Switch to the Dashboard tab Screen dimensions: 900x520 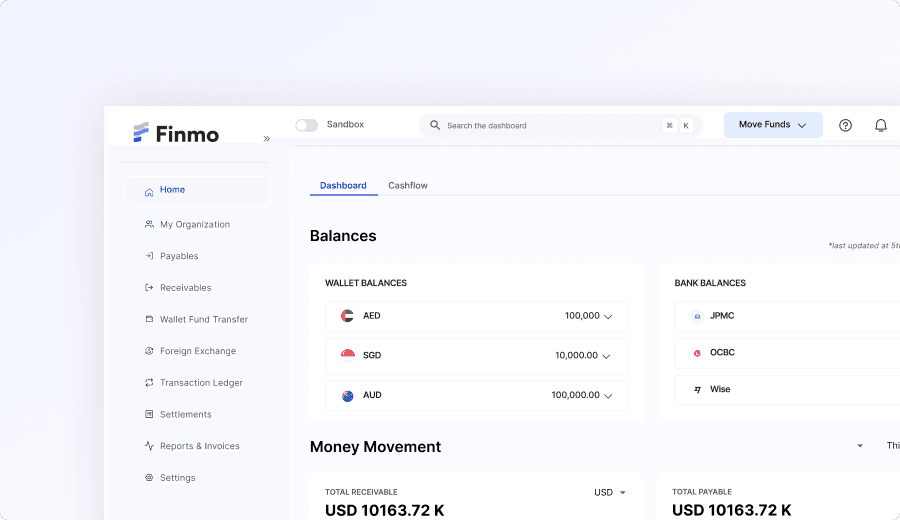343,185
